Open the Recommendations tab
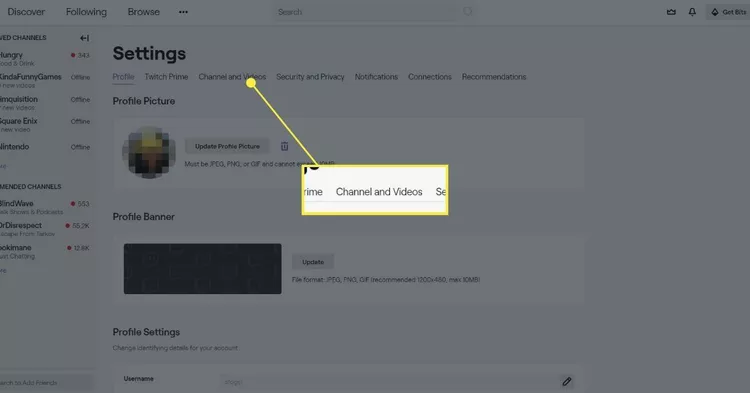750x393 pixels. pos(494,77)
